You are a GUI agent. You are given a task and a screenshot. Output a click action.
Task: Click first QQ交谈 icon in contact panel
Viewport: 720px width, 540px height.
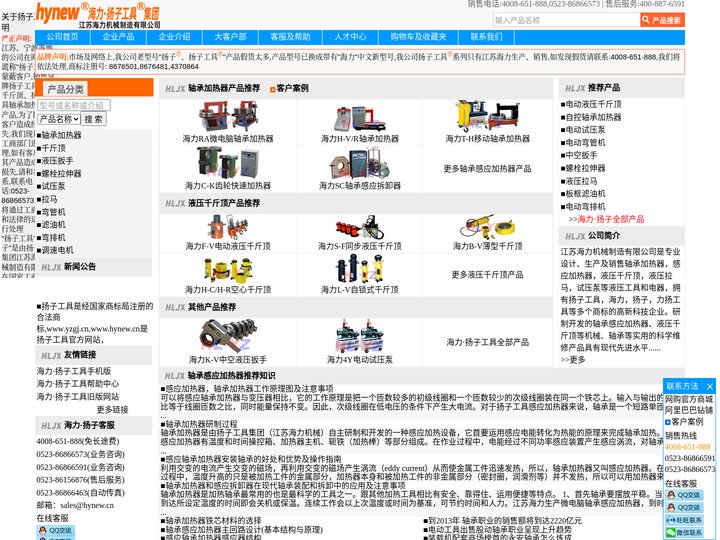[684, 495]
